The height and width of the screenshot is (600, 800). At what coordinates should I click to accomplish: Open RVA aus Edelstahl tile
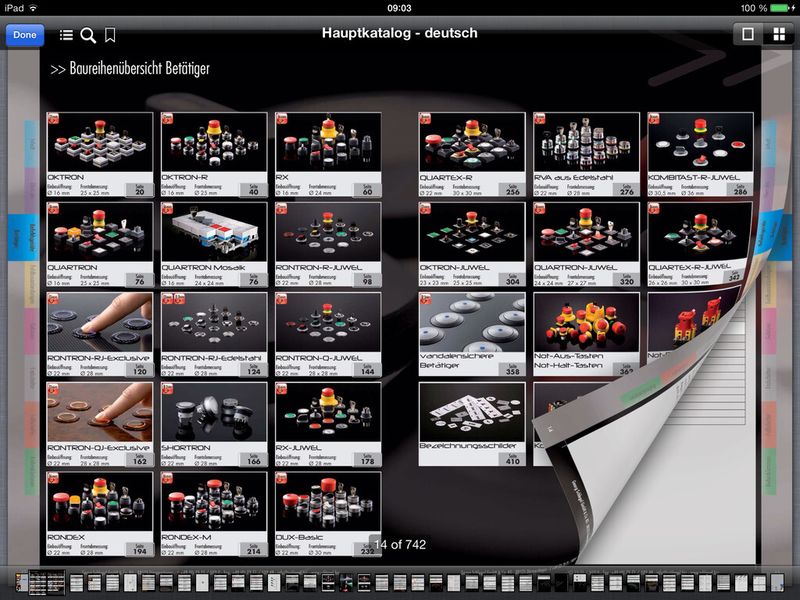(x=586, y=155)
